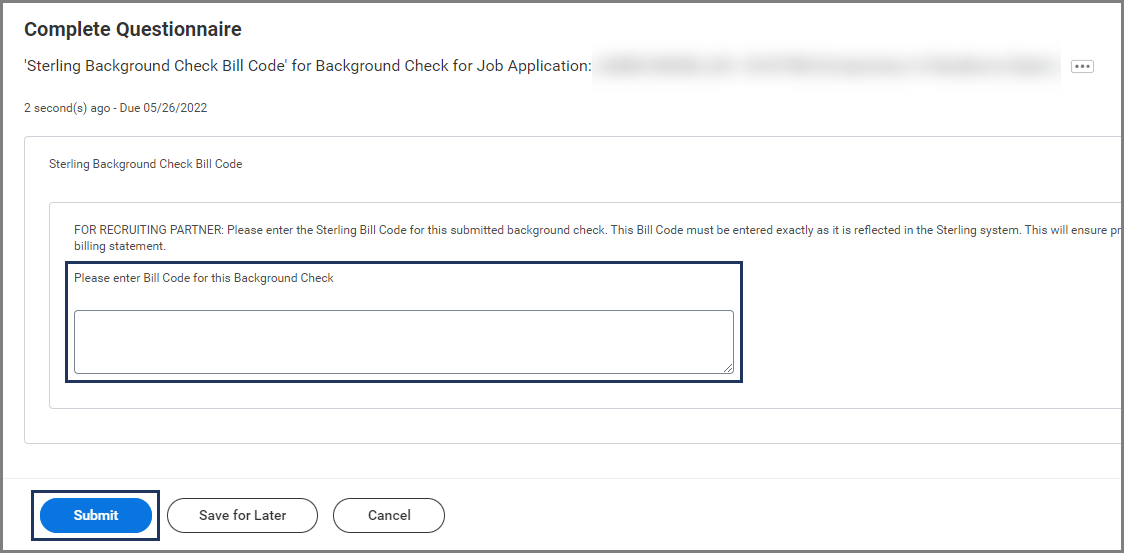The width and height of the screenshot is (1124, 553).
Task: Click the text box resize handle
Action: (x=728, y=368)
